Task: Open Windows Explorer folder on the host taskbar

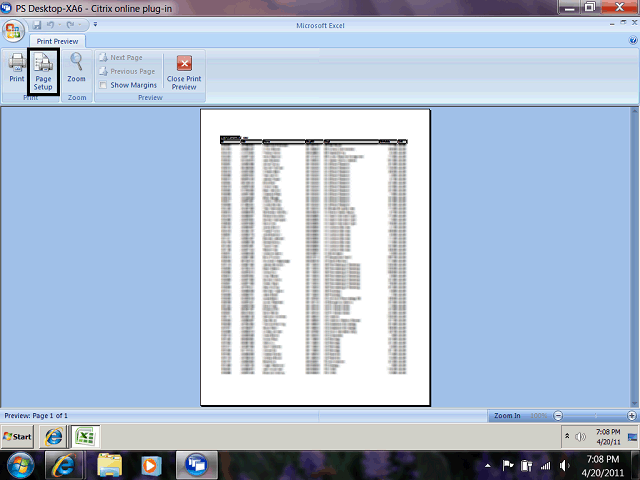Action: click(110, 465)
